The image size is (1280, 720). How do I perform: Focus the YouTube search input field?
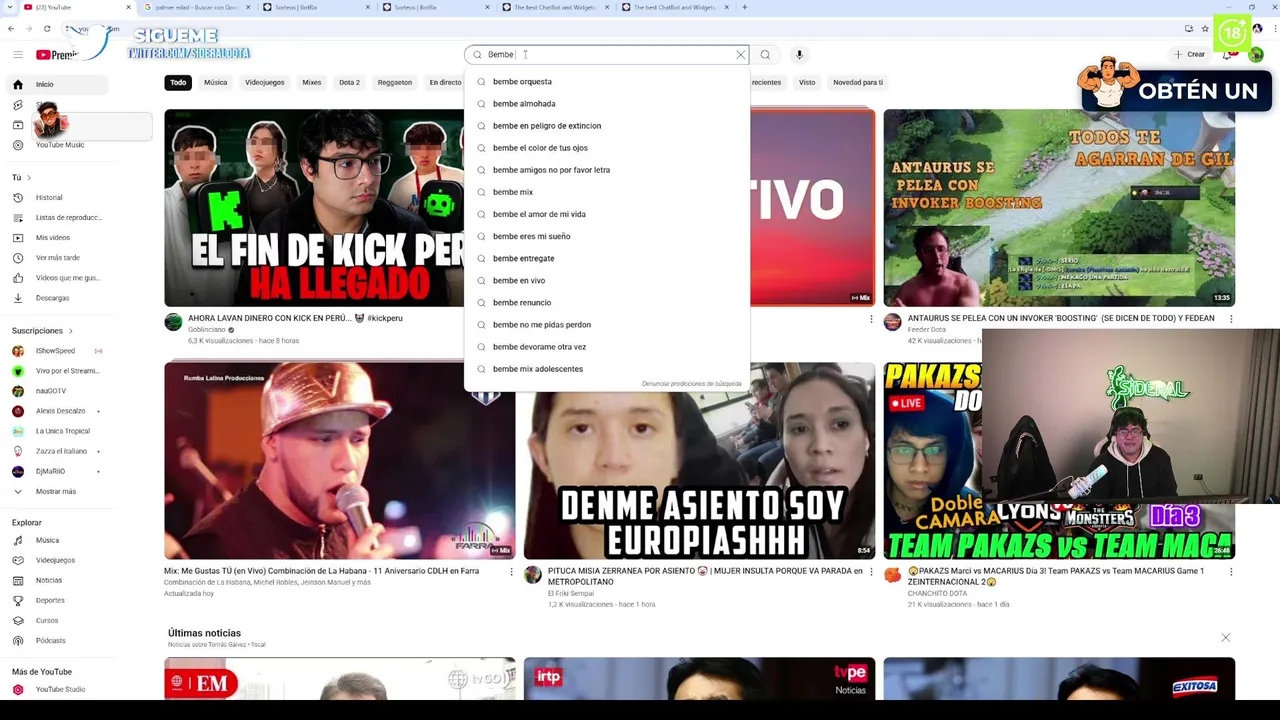pyautogui.click(x=608, y=55)
